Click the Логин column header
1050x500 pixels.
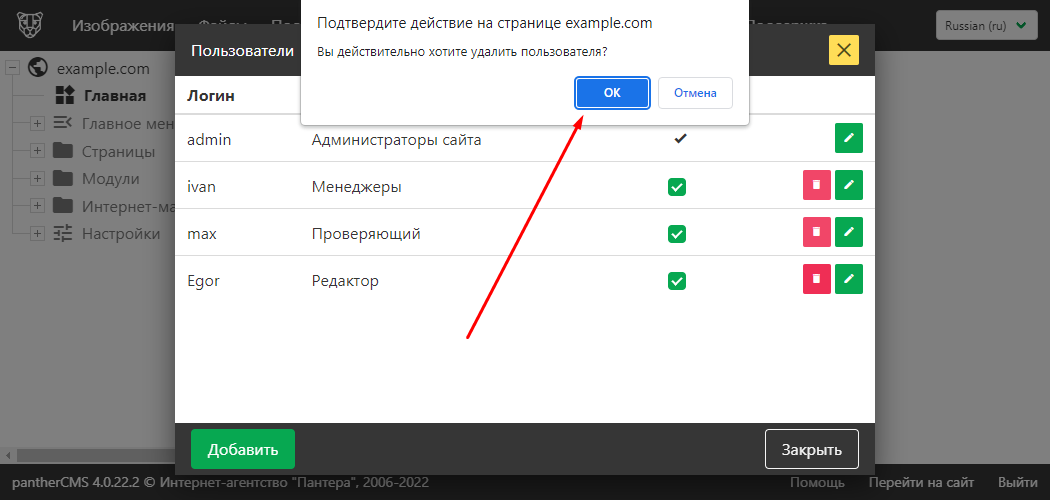click(x=211, y=96)
